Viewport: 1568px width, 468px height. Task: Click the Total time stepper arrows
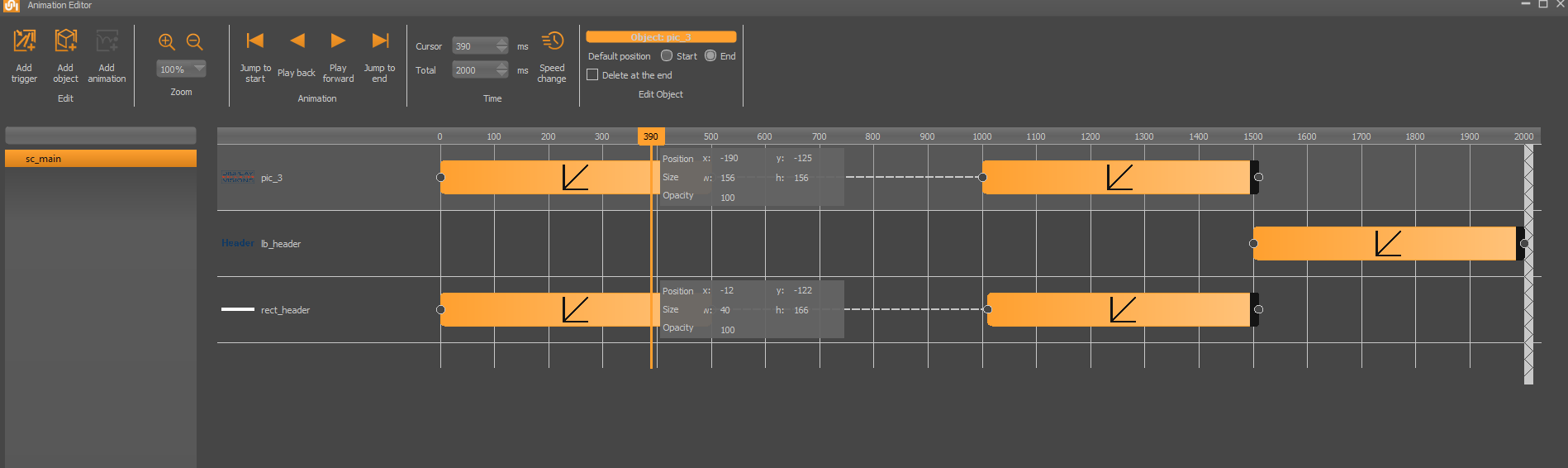point(502,70)
